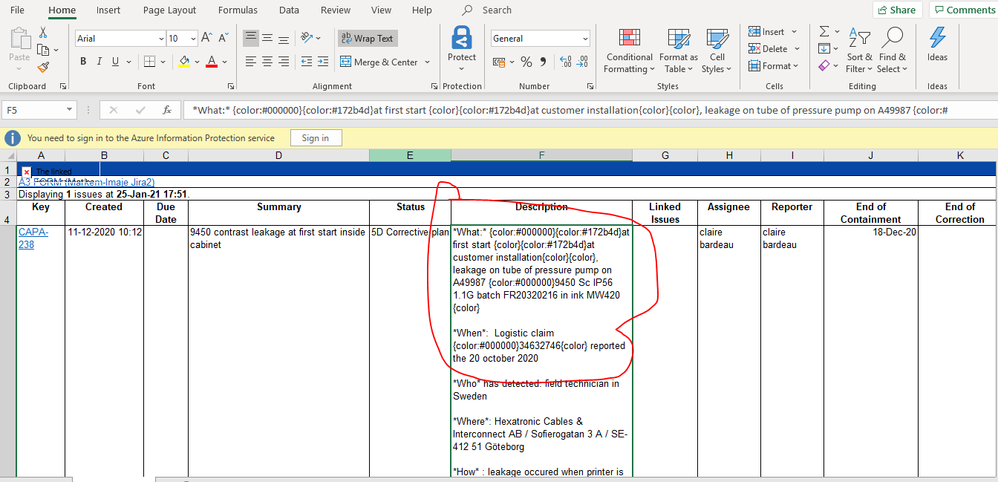Click the Cut scissors icon
Screen dimensions: 998x482
[43, 32]
